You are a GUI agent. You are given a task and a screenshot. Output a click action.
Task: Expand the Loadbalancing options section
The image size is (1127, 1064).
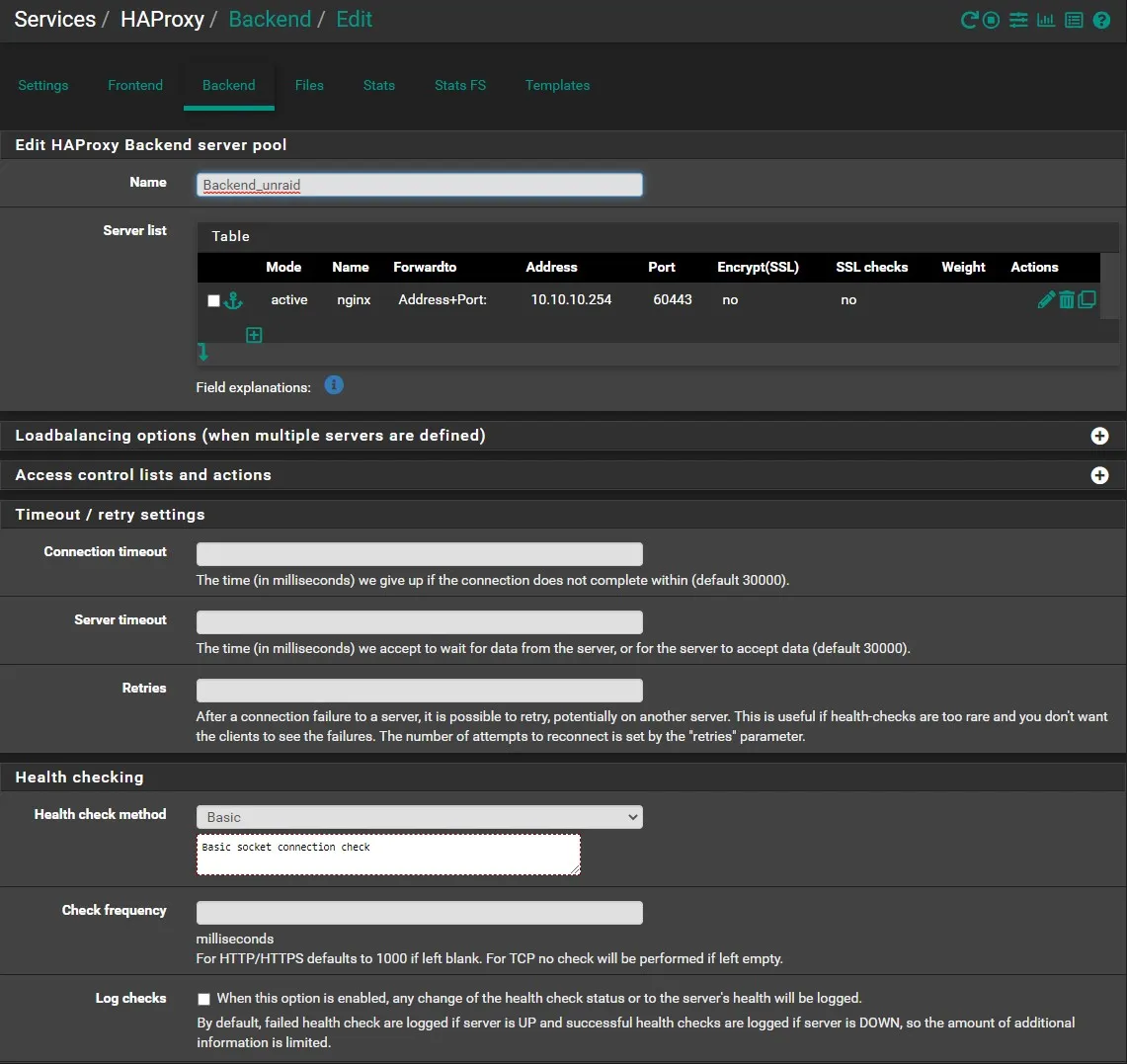(1099, 436)
